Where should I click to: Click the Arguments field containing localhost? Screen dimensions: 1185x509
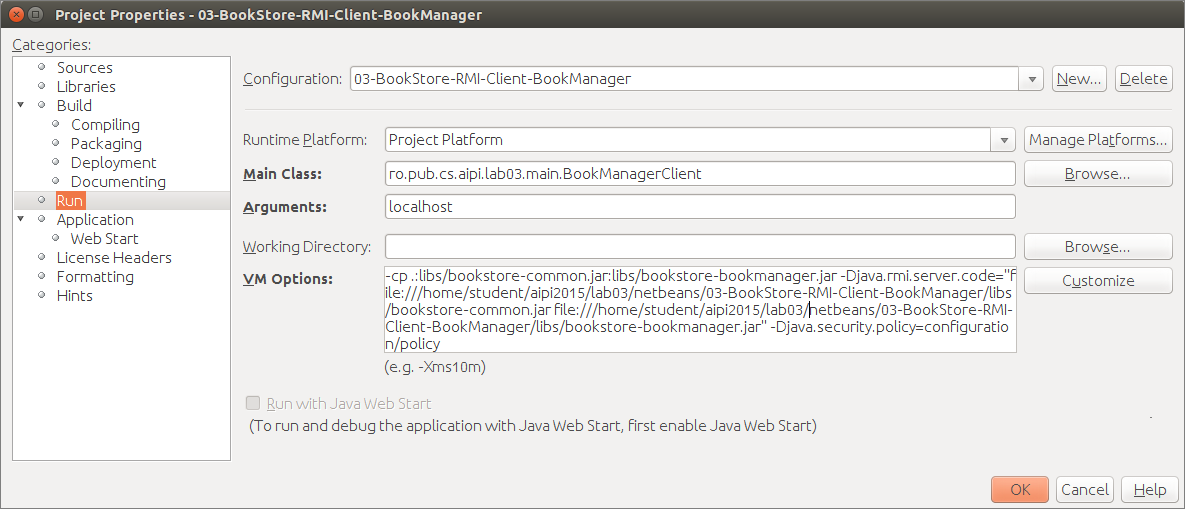point(700,206)
